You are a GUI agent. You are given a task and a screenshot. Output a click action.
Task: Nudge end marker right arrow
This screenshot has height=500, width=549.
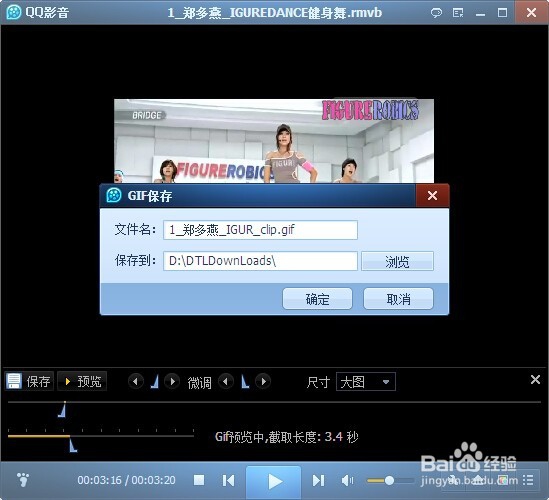263,381
